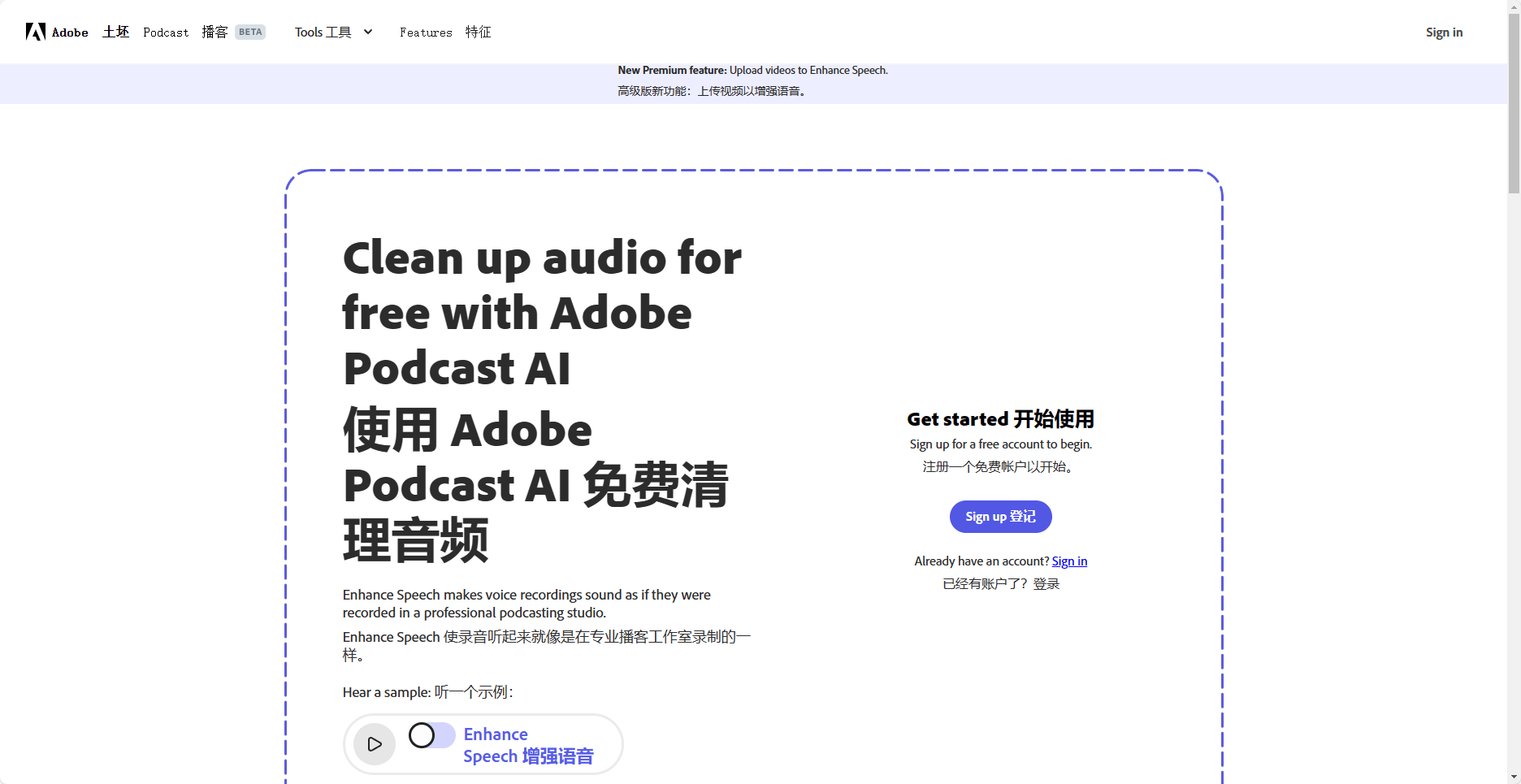Click the Get started 开始使用 heading
Screen dimensions: 1521x784
(x=1000, y=418)
